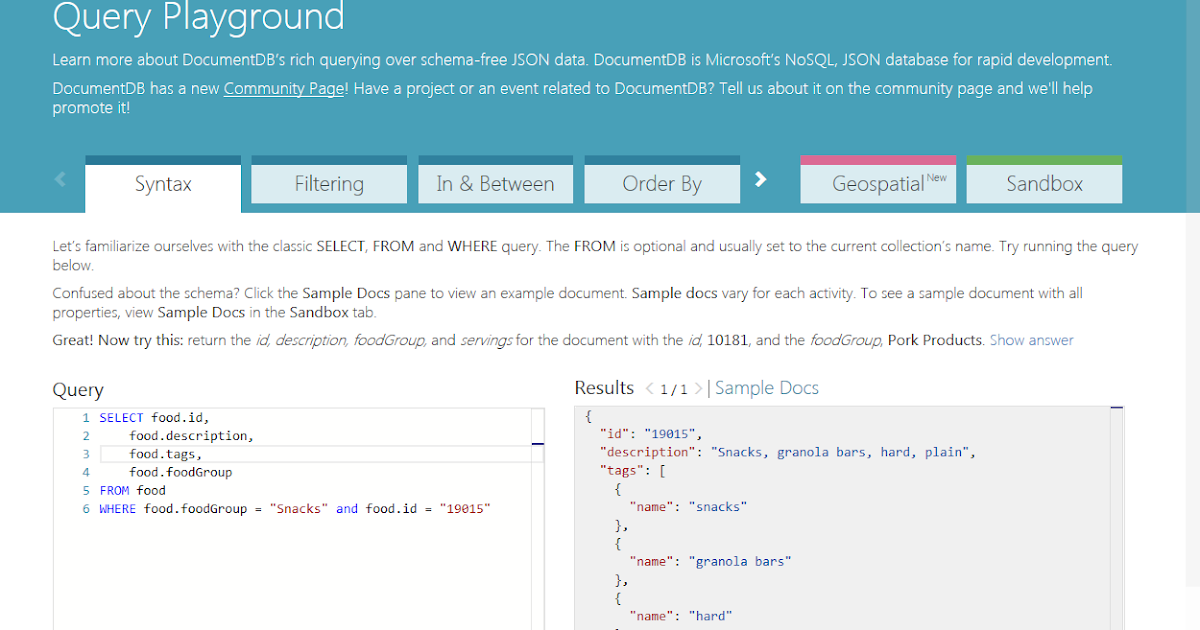Switch to the Sandbox tab

[x=1044, y=183]
